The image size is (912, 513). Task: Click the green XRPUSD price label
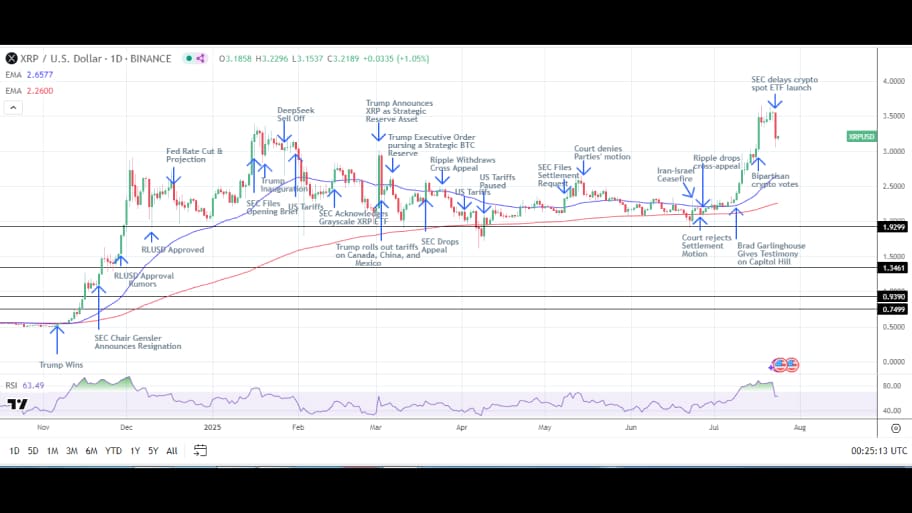861,137
